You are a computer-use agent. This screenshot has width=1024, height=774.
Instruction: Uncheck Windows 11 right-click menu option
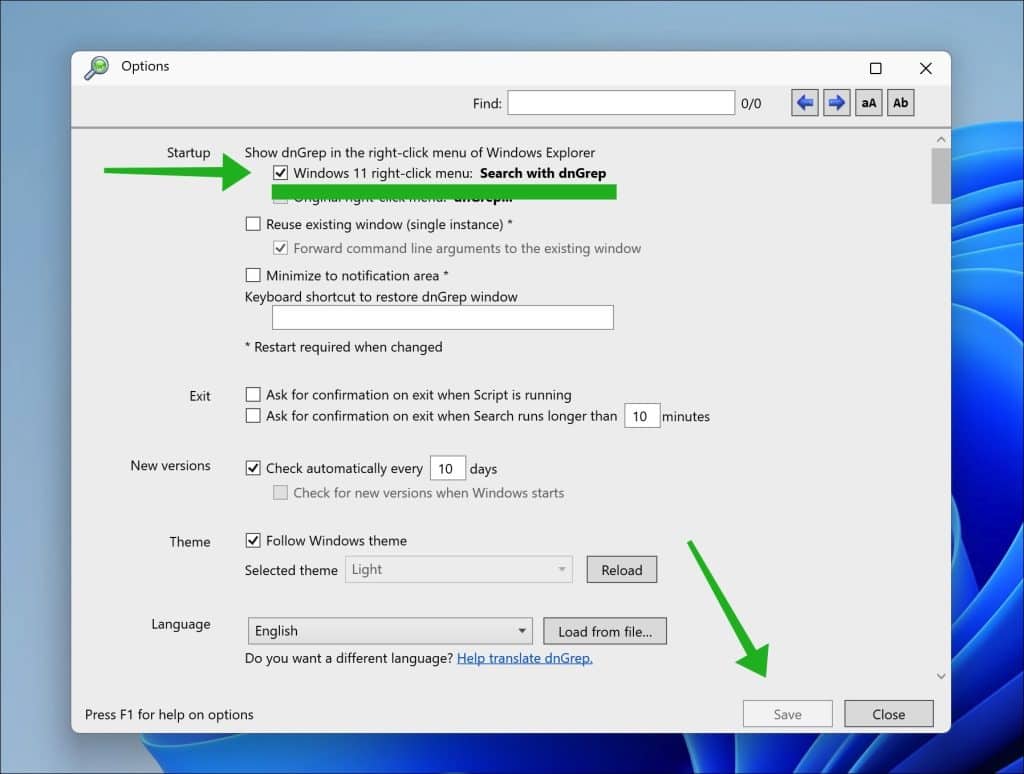280,173
